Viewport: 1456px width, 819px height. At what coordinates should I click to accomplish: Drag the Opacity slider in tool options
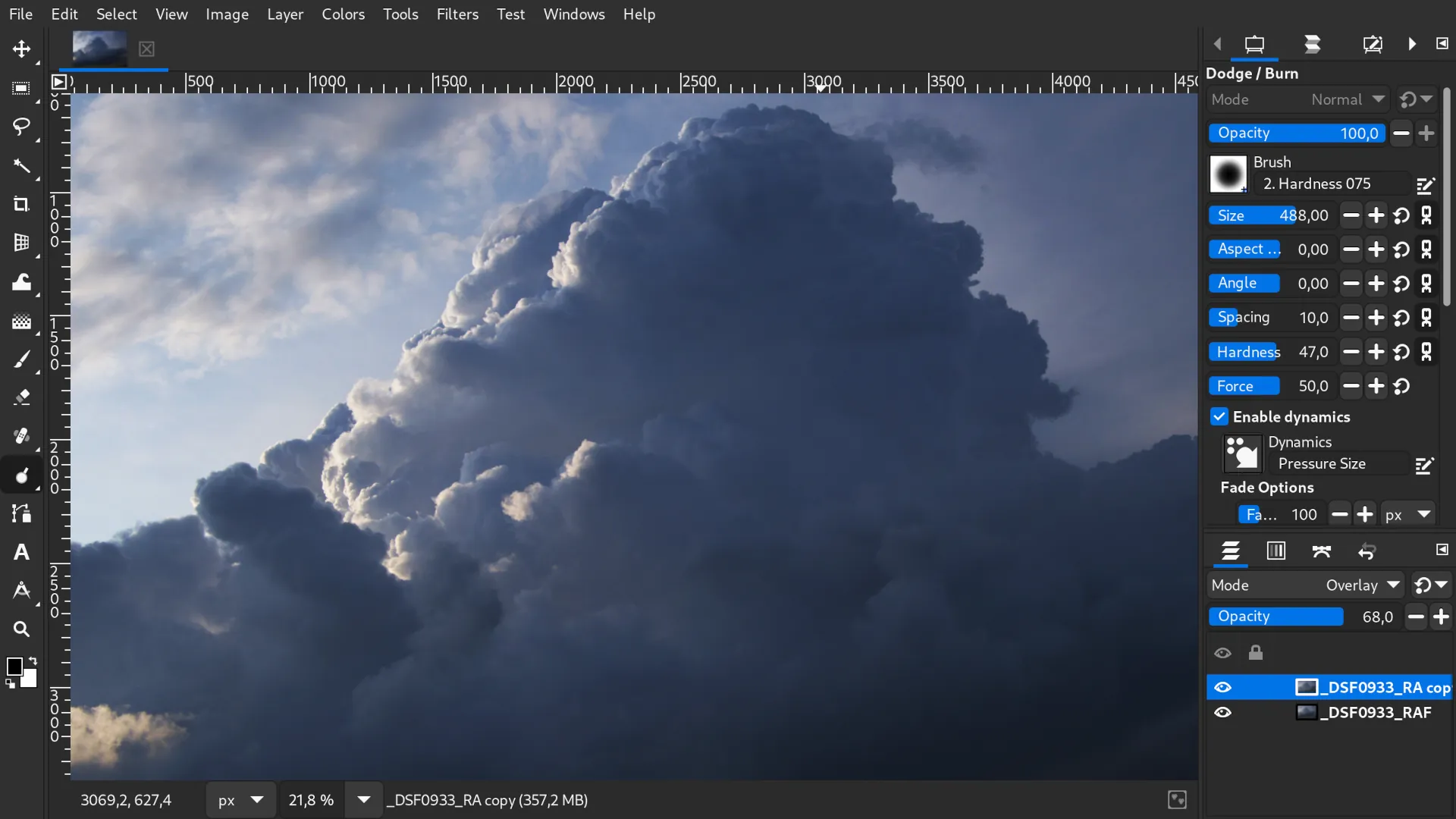[1297, 133]
